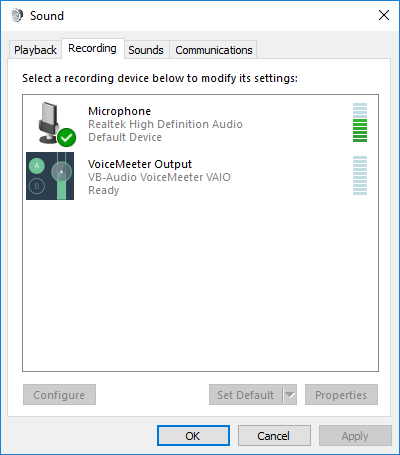Screen dimensions: 400x455
Task: Click the Set Default button
Action: click(x=246, y=395)
